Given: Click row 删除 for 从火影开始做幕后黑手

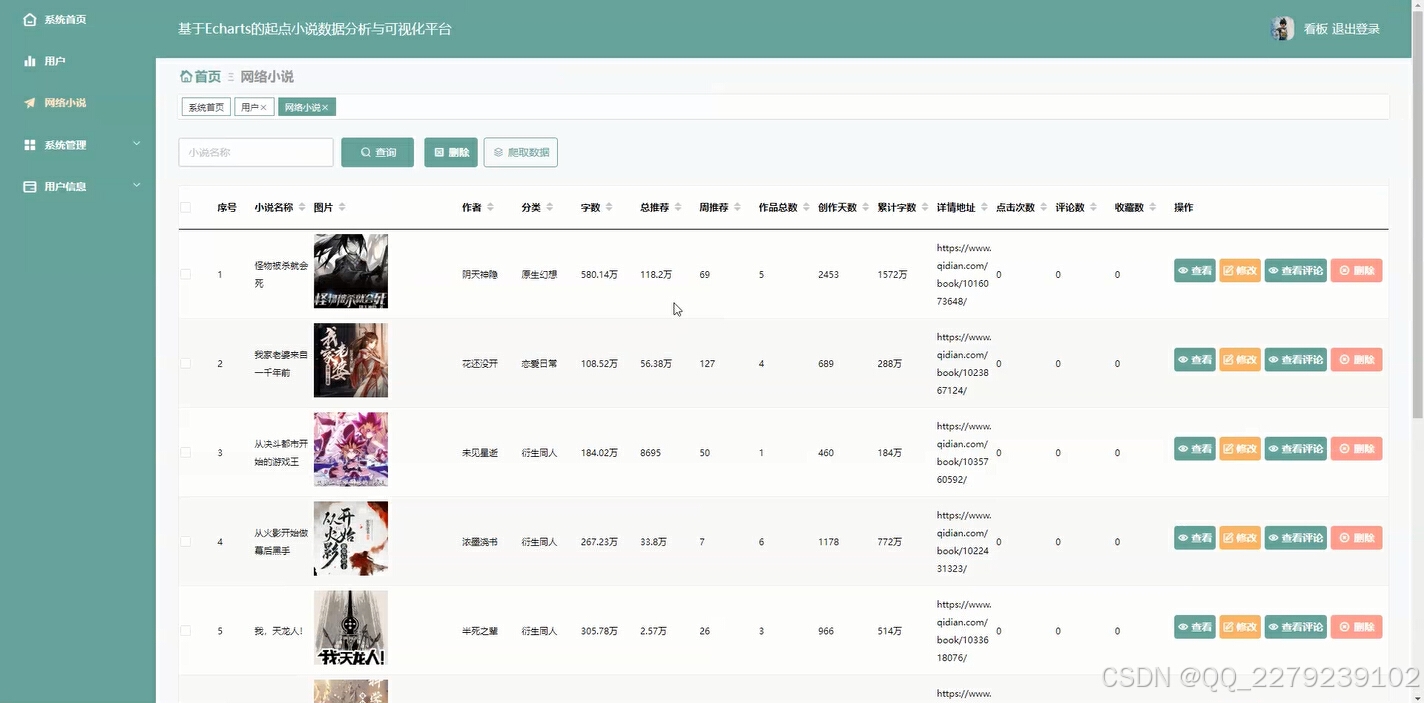Looking at the screenshot, I should (1357, 537).
